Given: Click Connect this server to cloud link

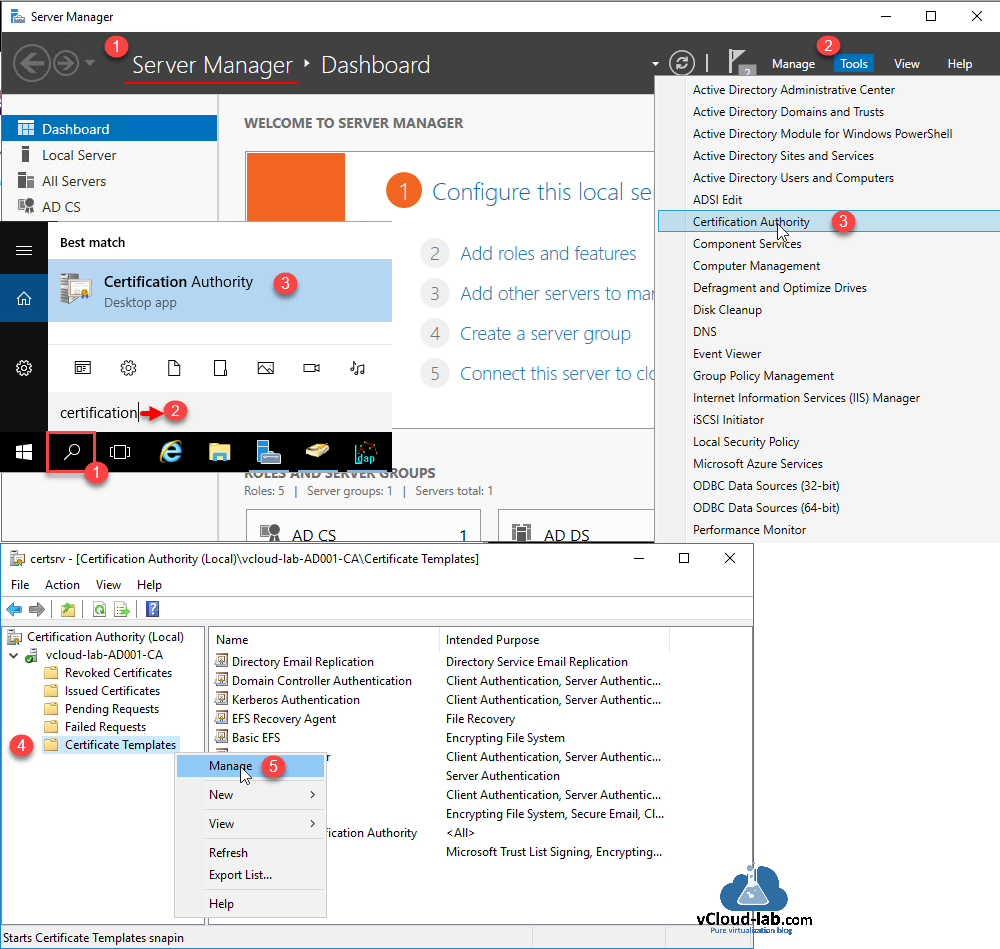Looking at the screenshot, I should (557, 374).
